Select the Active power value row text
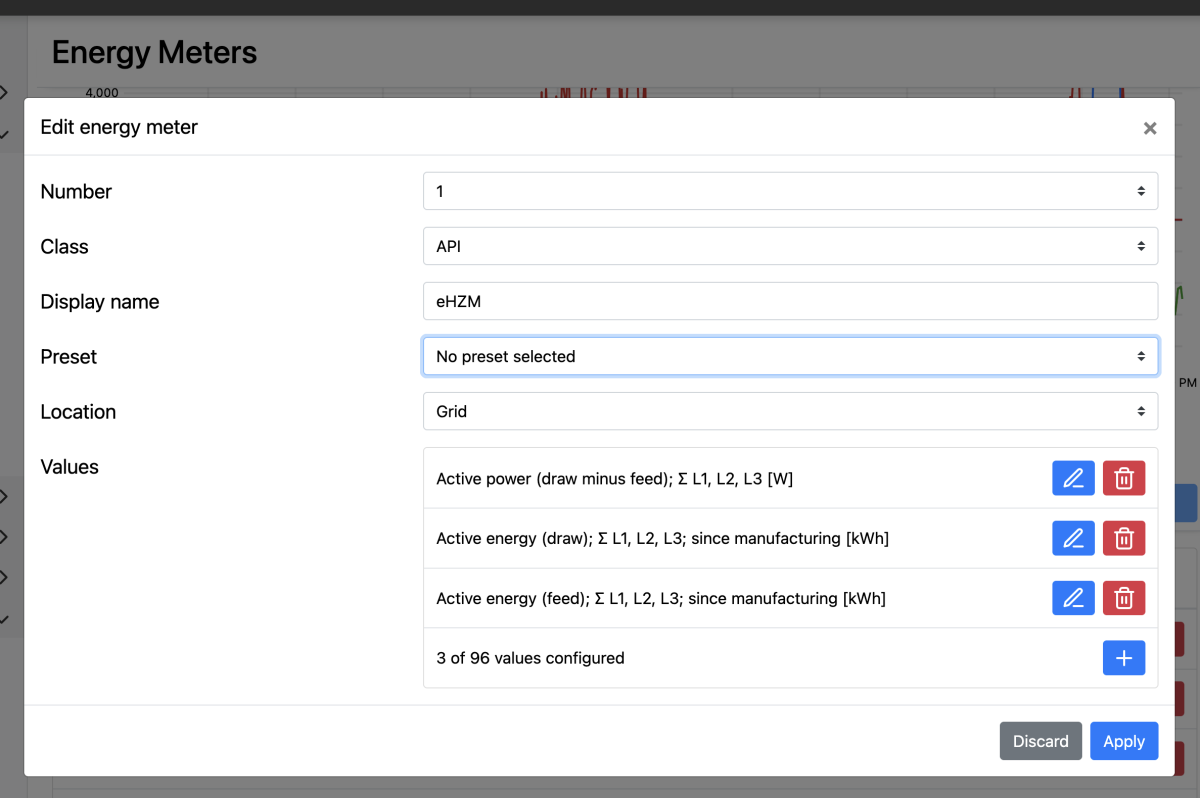 tap(614, 479)
